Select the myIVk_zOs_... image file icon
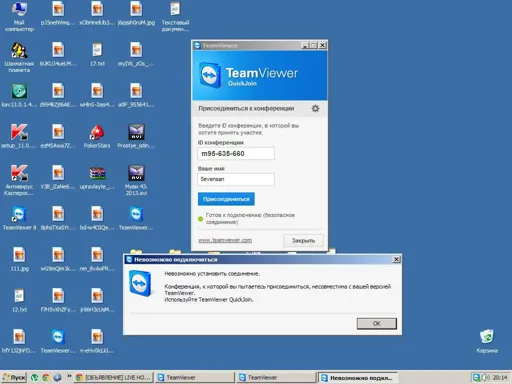 pyautogui.click(x=136, y=54)
